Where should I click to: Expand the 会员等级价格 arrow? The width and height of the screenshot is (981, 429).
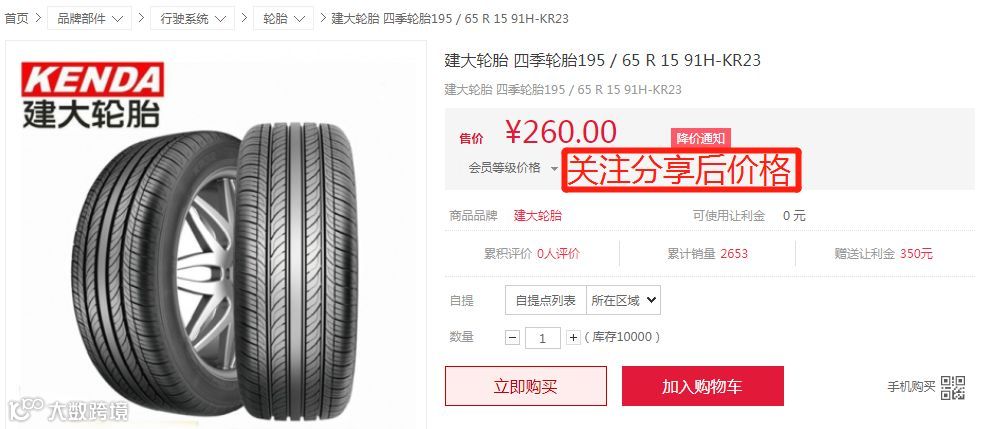tap(554, 168)
